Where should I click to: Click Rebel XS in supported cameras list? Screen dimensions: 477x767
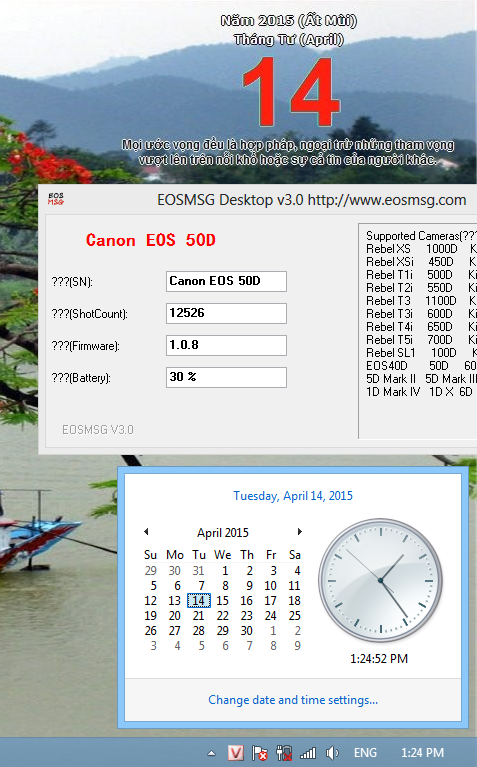(388, 249)
